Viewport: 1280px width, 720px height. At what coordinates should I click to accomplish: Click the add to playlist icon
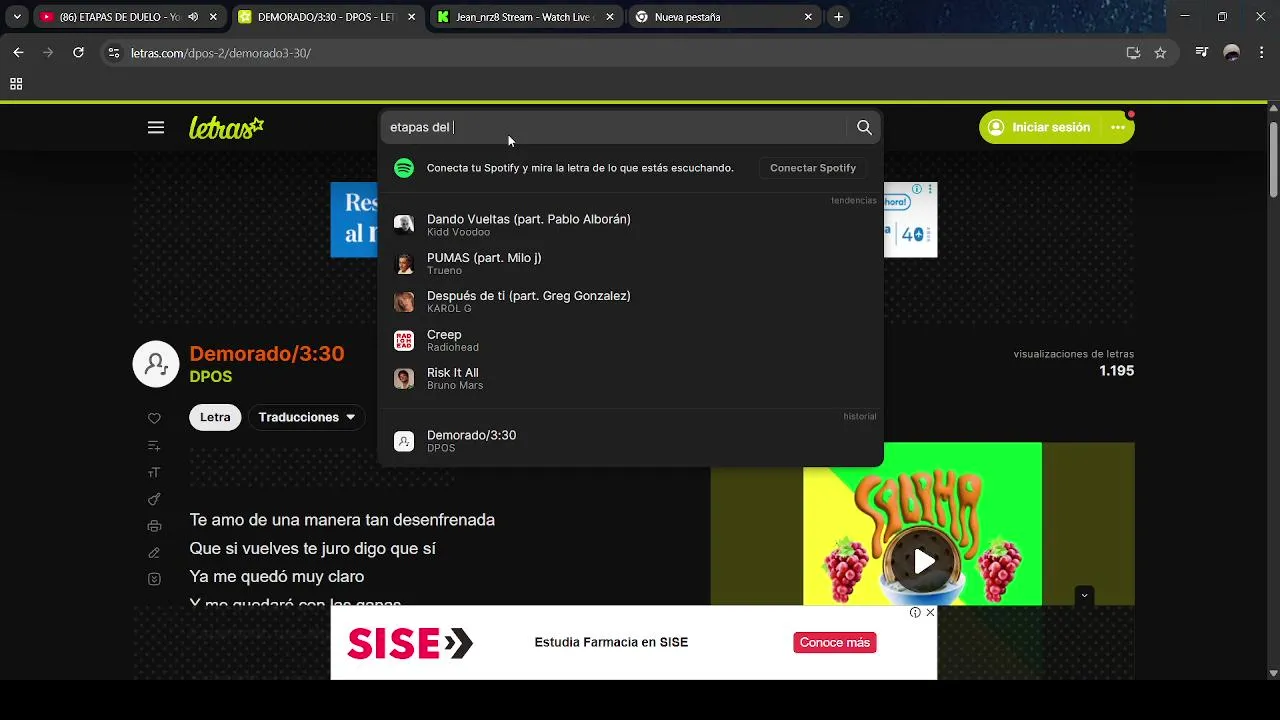point(154,445)
